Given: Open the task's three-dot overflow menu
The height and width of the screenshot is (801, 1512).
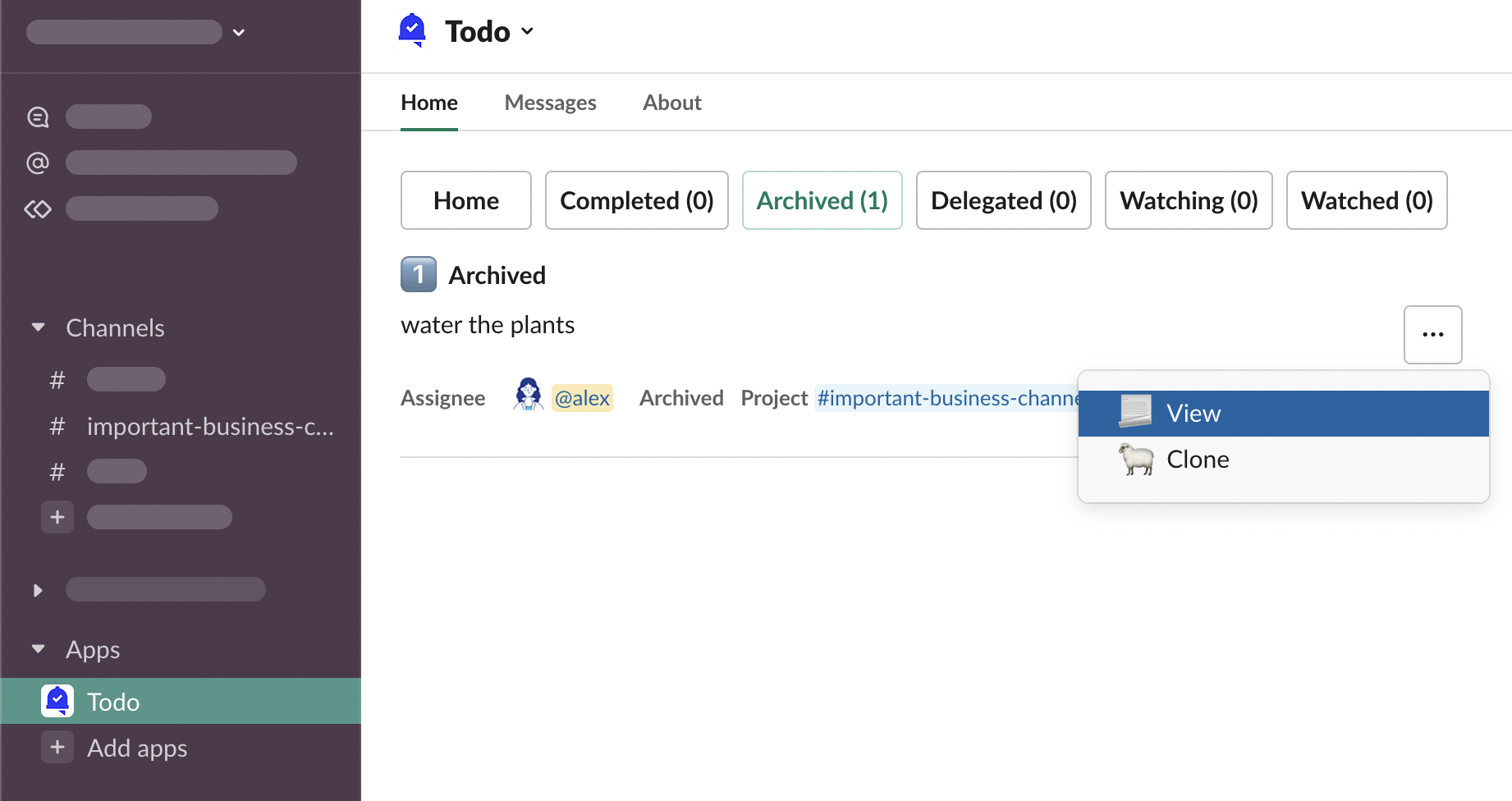Looking at the screenshot, I should [x=1432, y=334].
